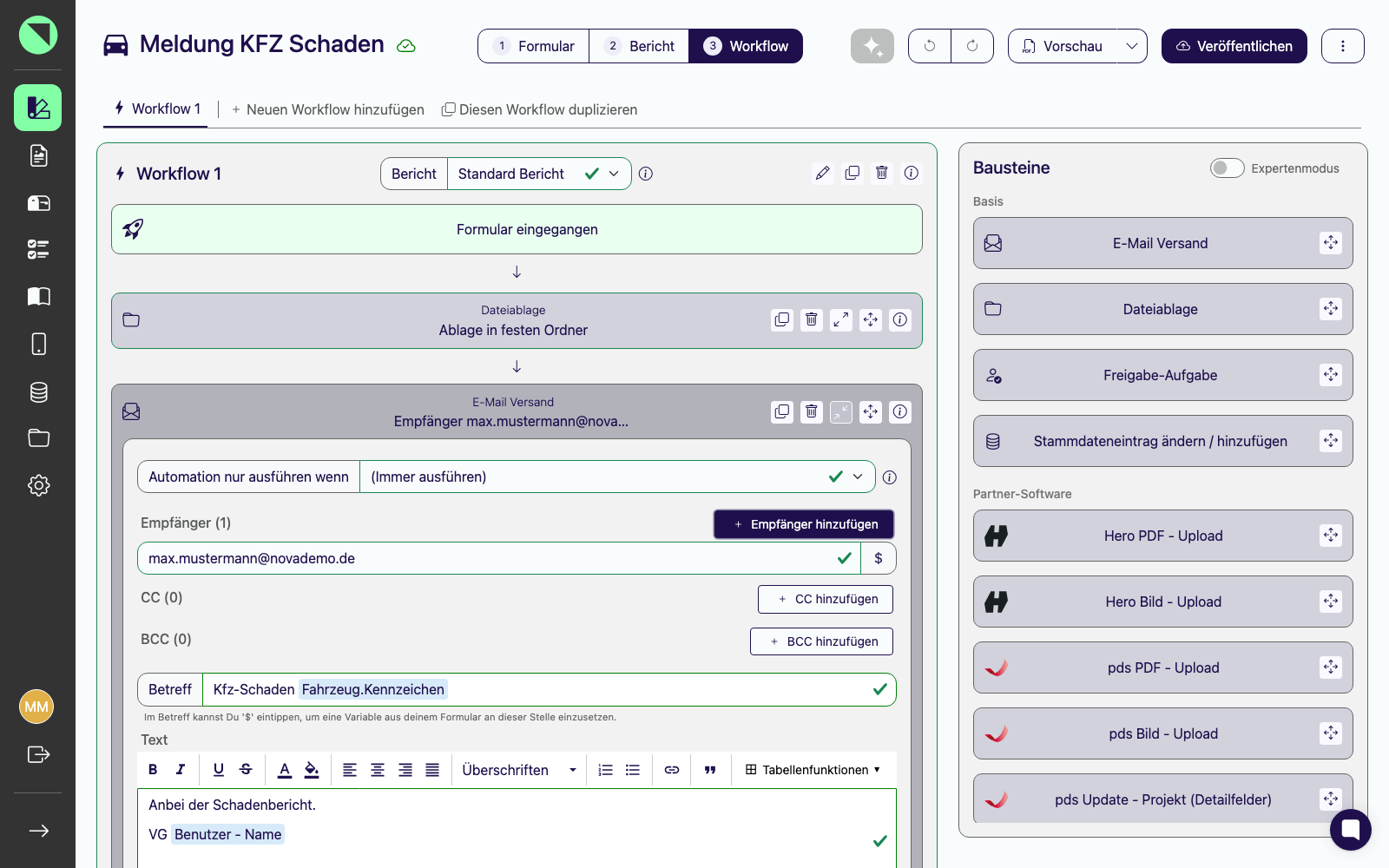Open text color picker
The height and width of the screenshot is (868, 1389).
click(285, 770)
